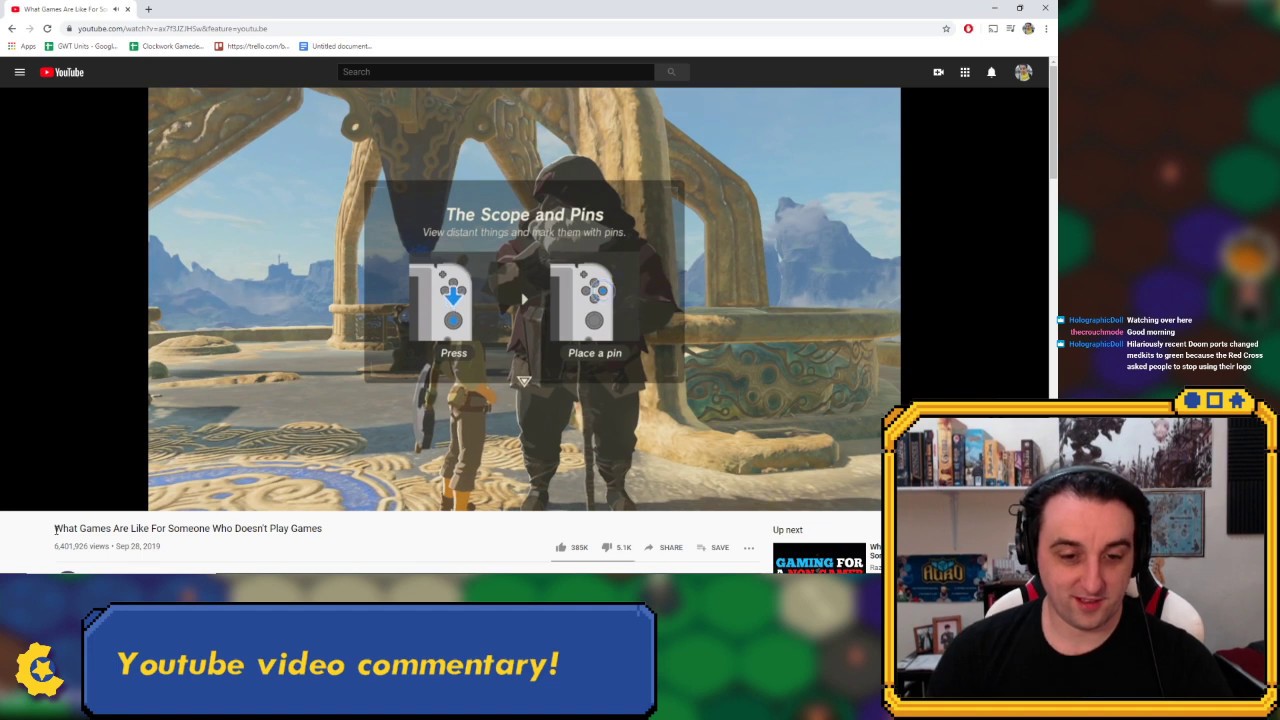The image size is (1280, 720).
Task: Open the three-dot more actions menu
Action: click(x=749, y=548)
